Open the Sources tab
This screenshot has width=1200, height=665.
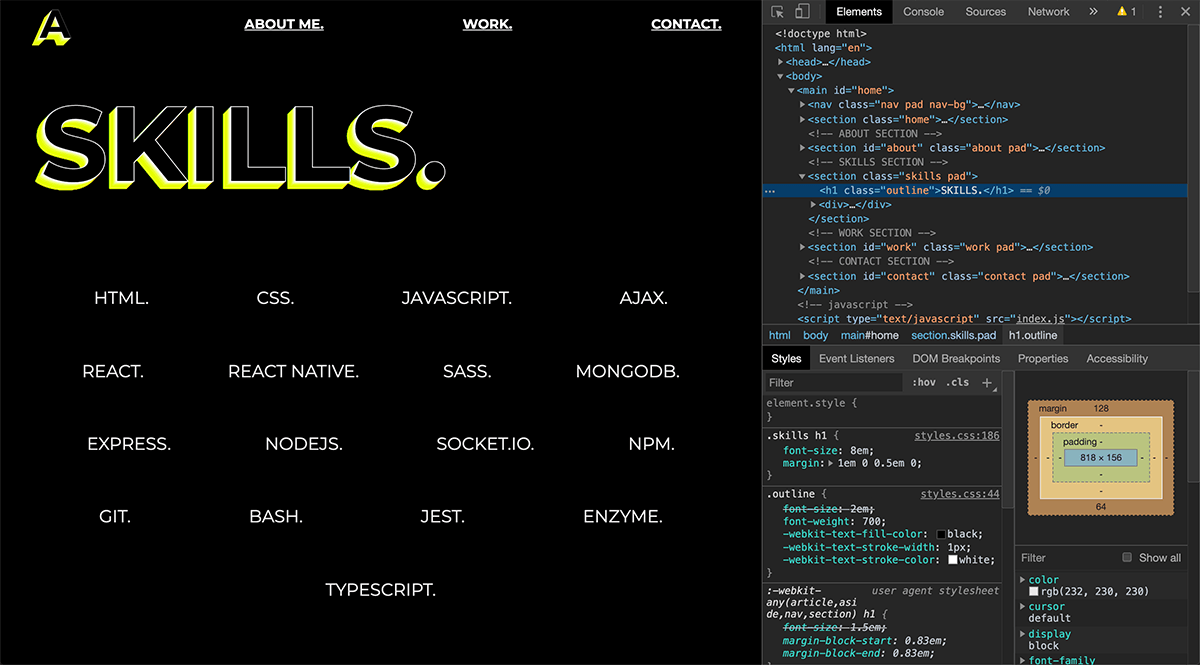tap(985, 12)
